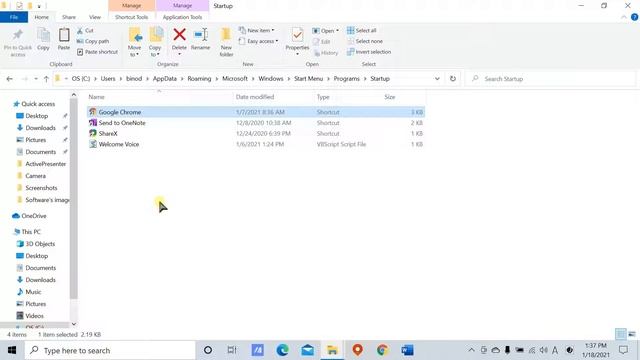Click the AppData breadcrumb segment
Image resolution: width=640 pixels, height=360 pixels.
click(164, 79)
